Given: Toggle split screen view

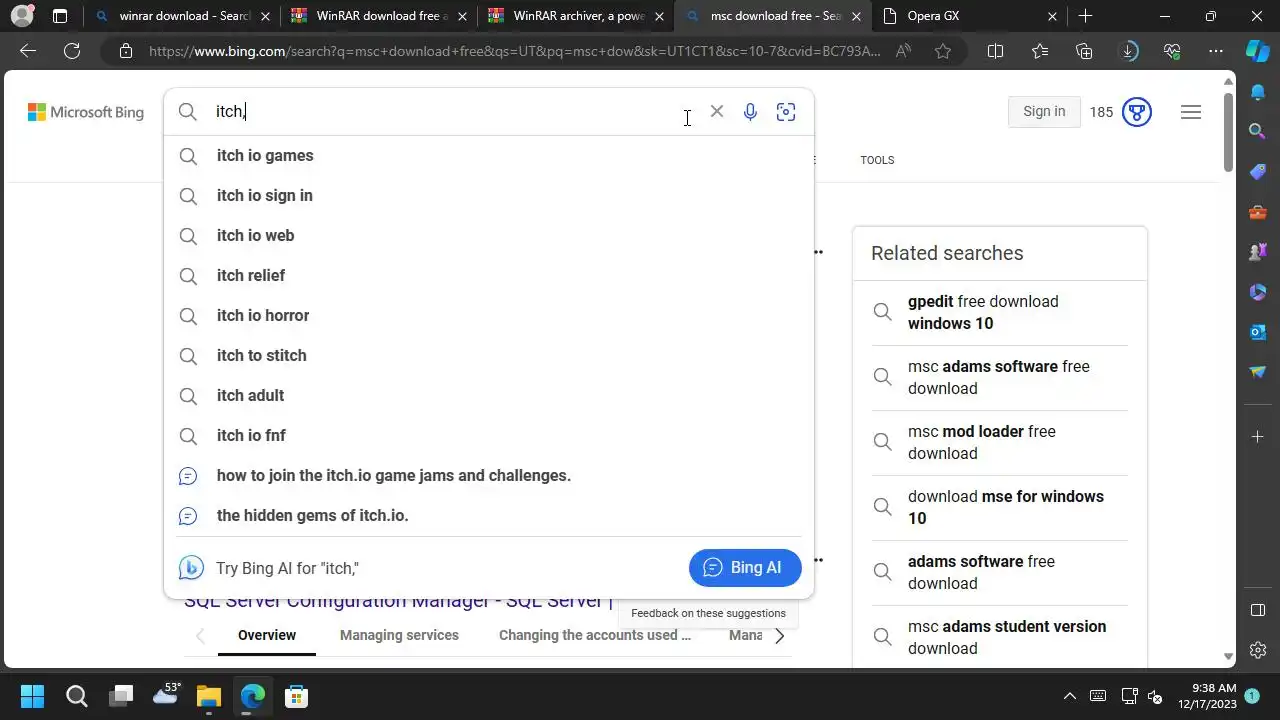Looking at the screenshot, I should pos(995,51).
